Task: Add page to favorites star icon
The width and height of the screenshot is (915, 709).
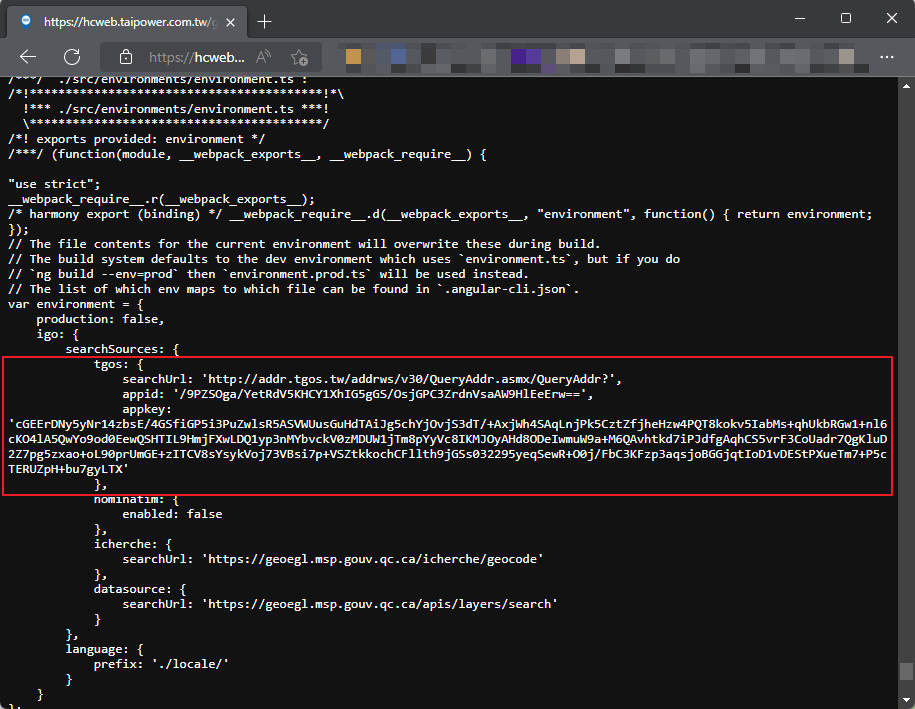Action: coord(299,57)
